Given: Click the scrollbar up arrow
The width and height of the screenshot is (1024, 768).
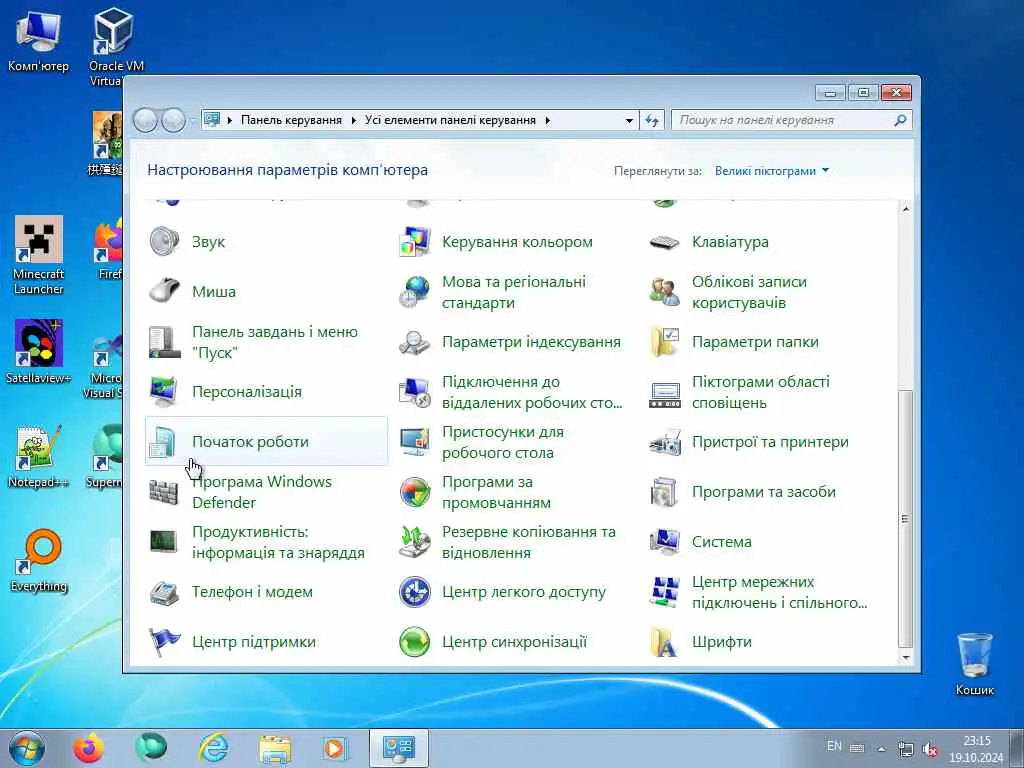Looking at the screenshot, I should 905,209.
